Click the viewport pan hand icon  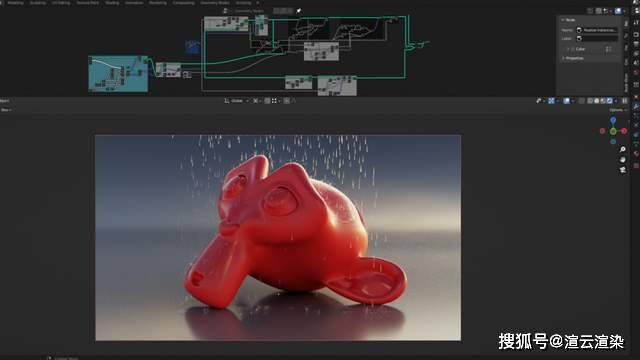pos(623,160)
